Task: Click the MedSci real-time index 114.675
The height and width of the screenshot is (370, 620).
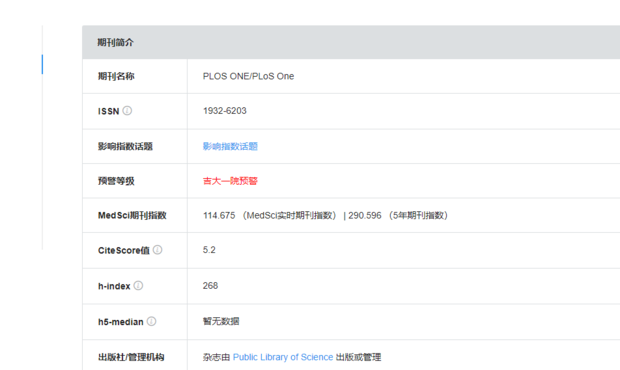Action: coord(219,215)
